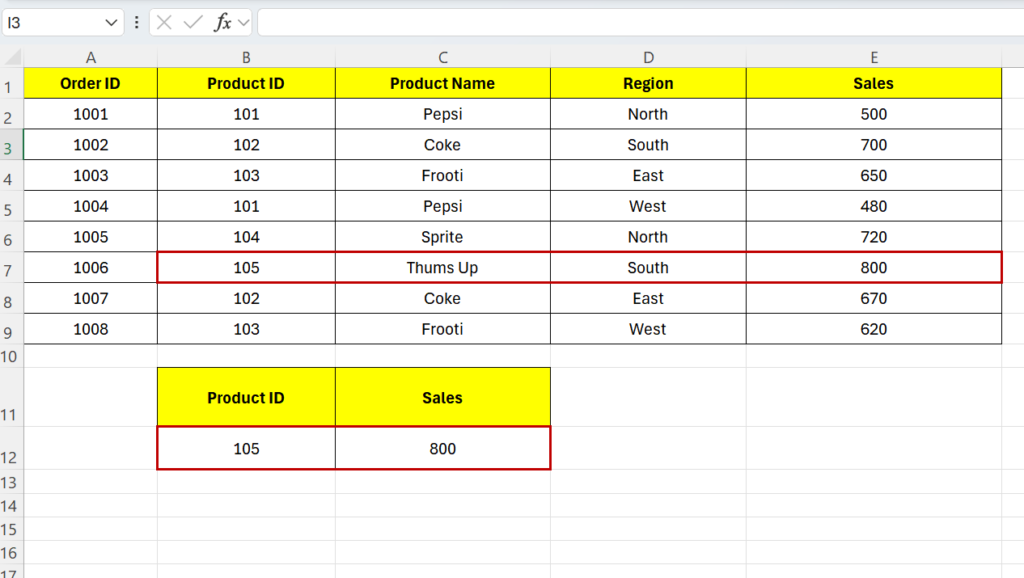Select cell containing order 1004
1024x578 pixels.
tap(91, 206)
